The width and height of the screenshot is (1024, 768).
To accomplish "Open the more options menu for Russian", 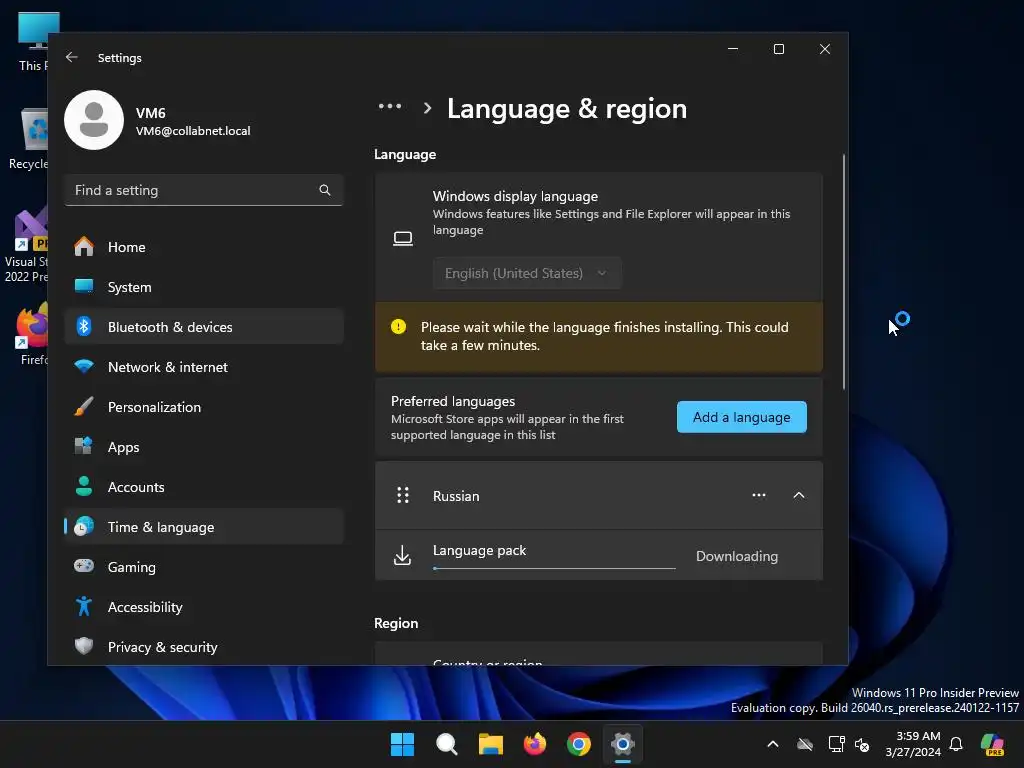I will pyautogui.click(x=759, y=495).
